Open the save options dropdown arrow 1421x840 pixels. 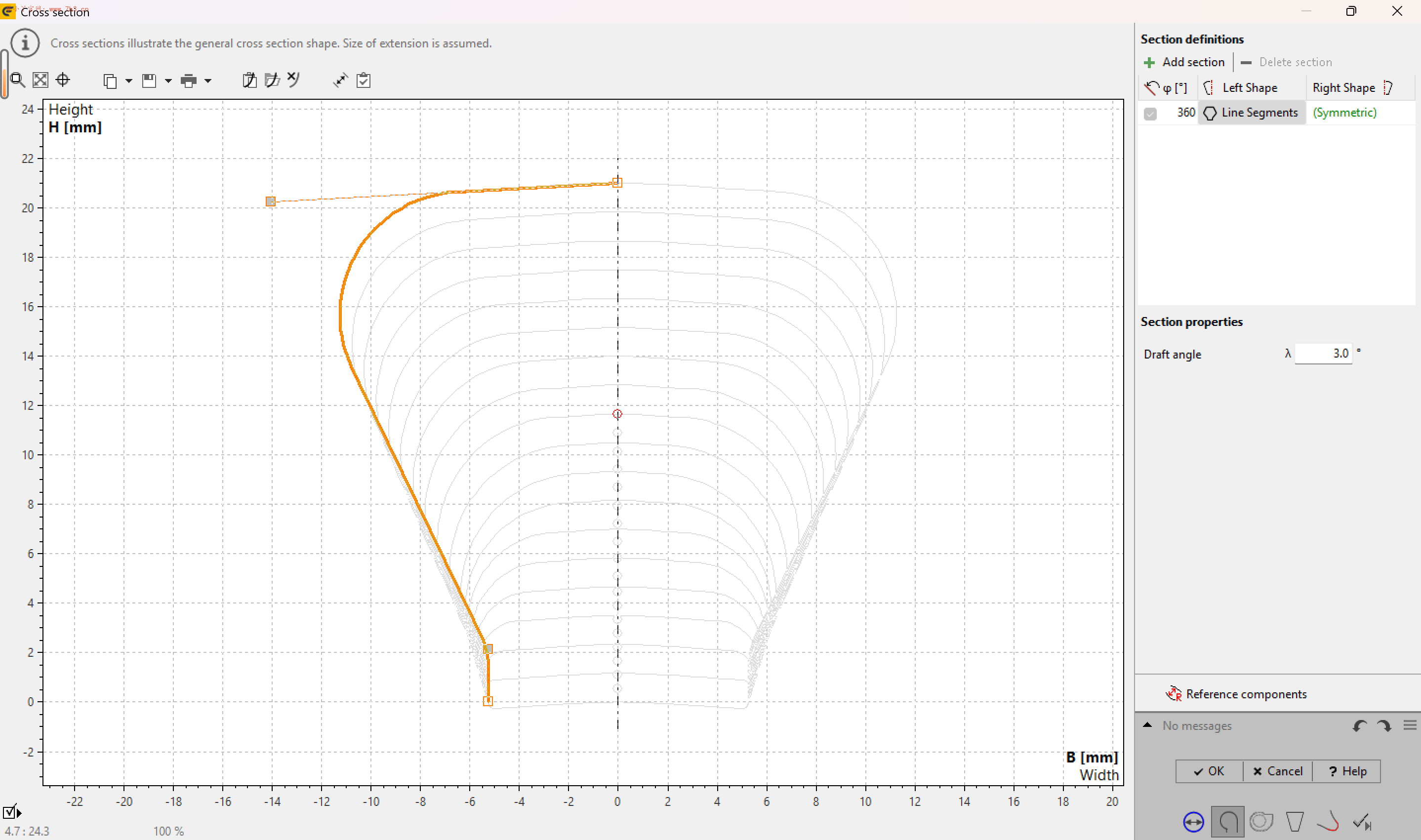(168, 81)
